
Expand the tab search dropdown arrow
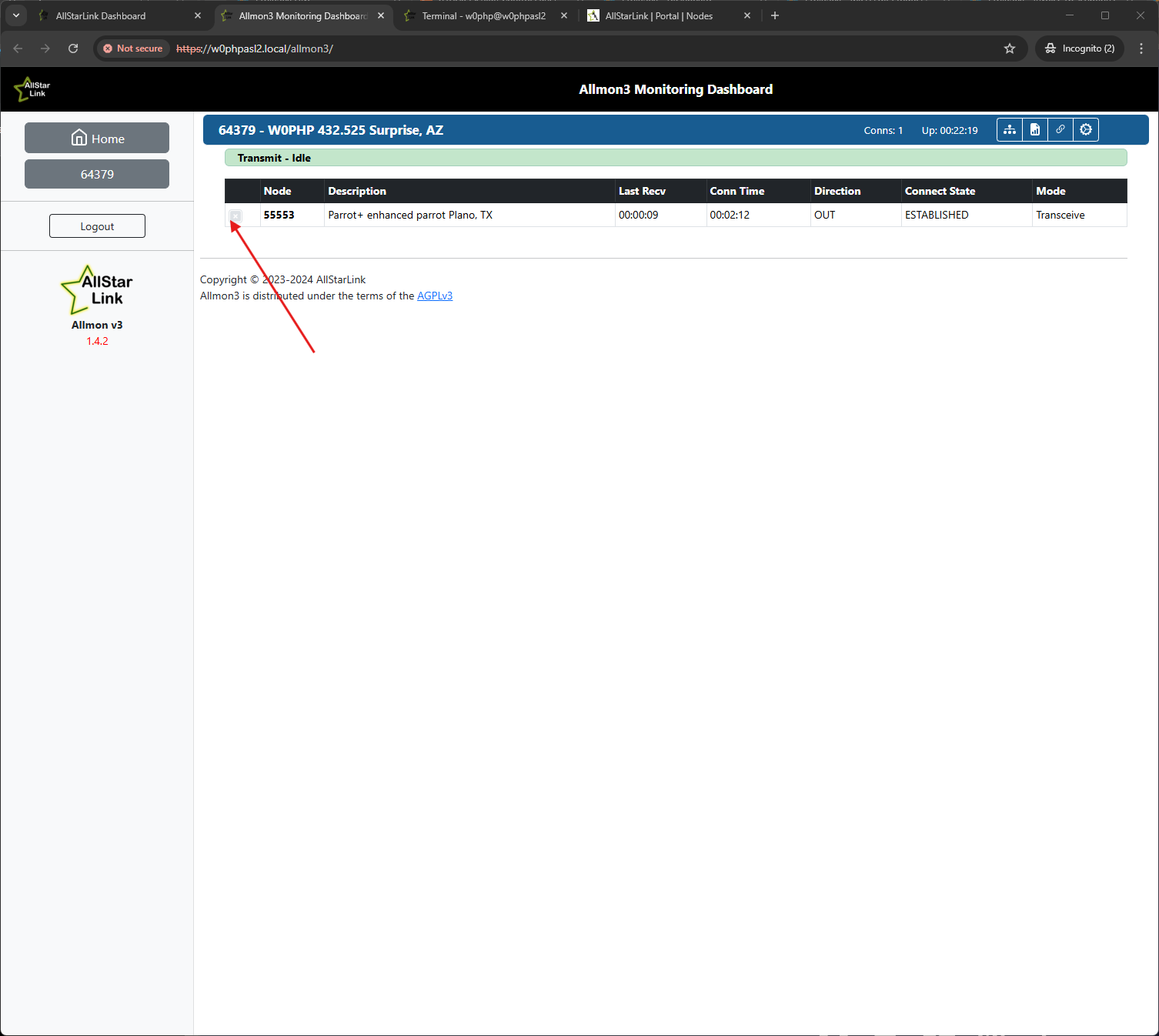15,15
